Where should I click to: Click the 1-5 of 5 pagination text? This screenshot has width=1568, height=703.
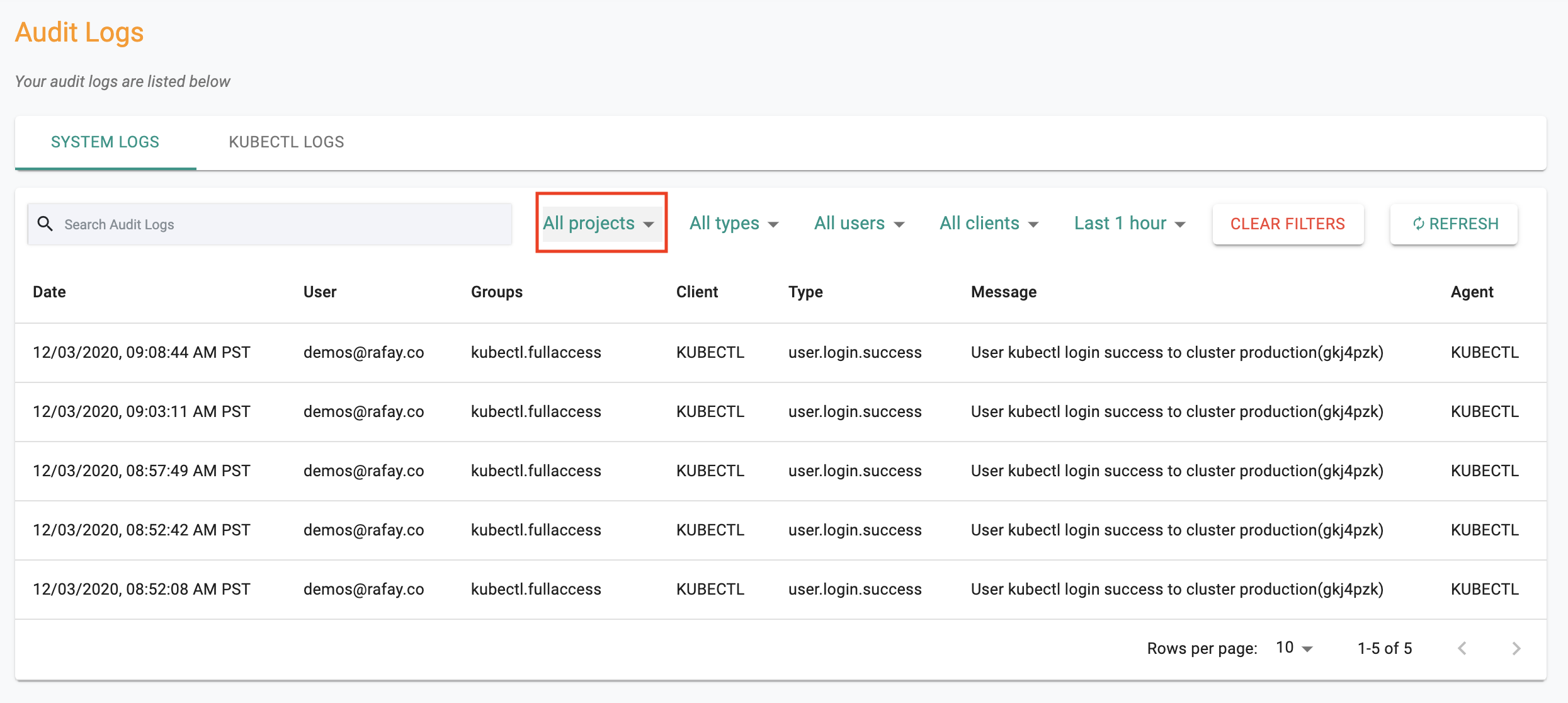tap(1385, 648)
